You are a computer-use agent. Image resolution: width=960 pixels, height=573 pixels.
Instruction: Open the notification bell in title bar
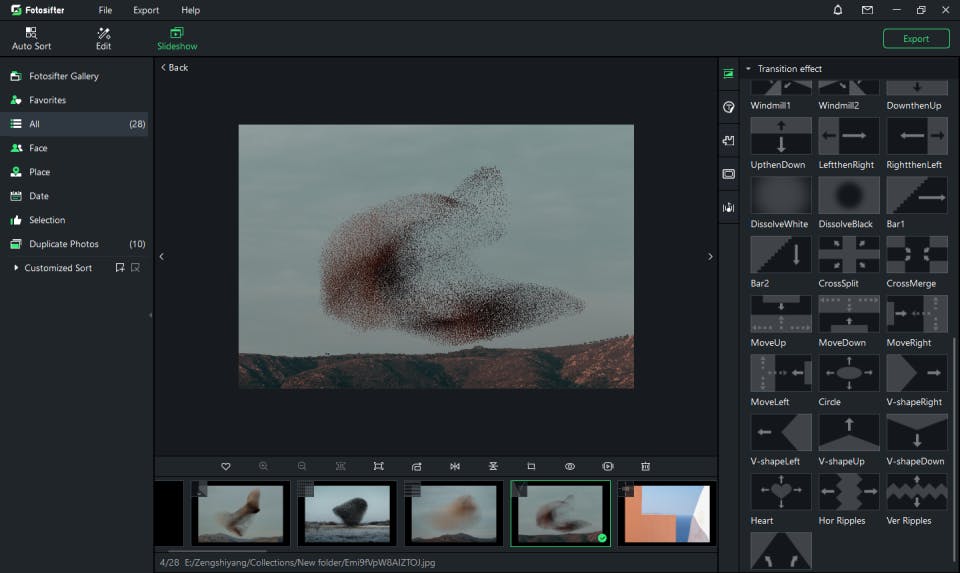pyautogui.click(x=838, y=10)
